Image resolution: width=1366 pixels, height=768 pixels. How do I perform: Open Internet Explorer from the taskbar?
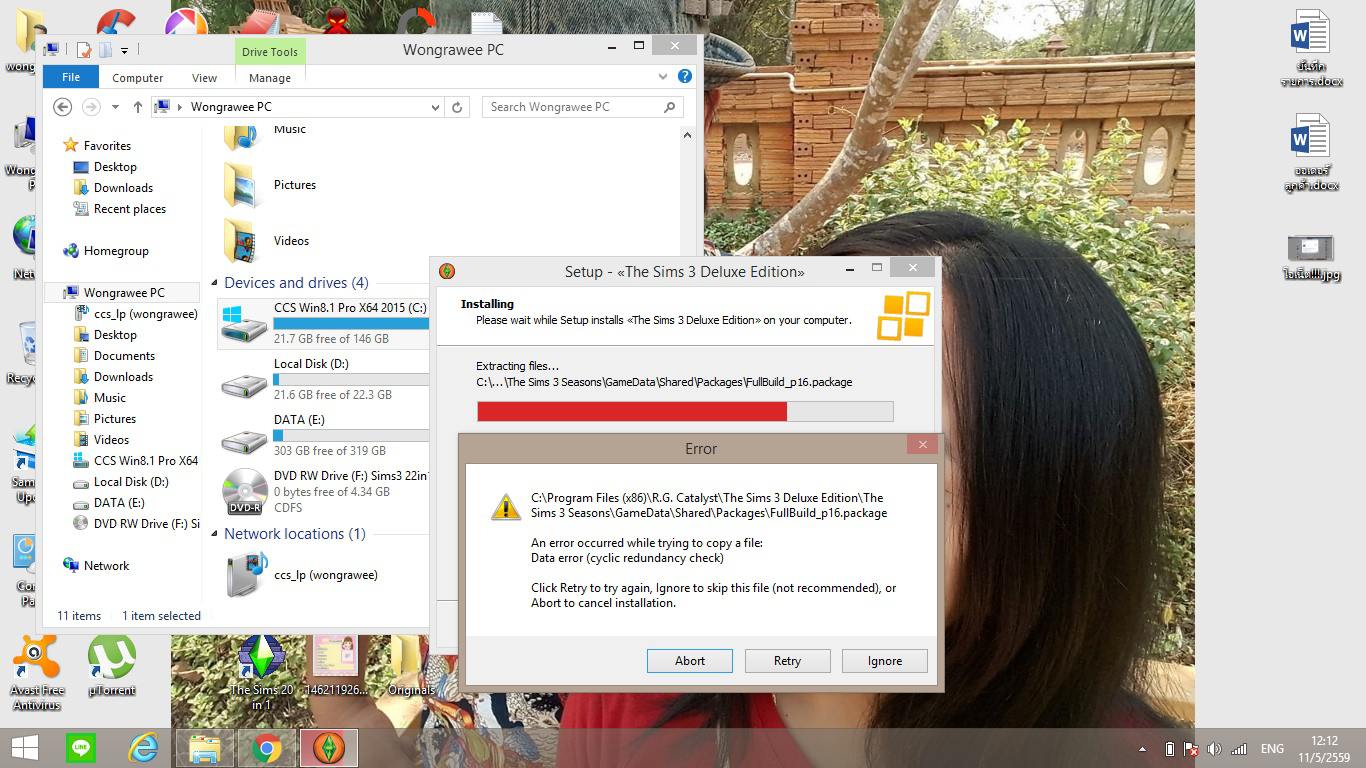tap(143, 748)
